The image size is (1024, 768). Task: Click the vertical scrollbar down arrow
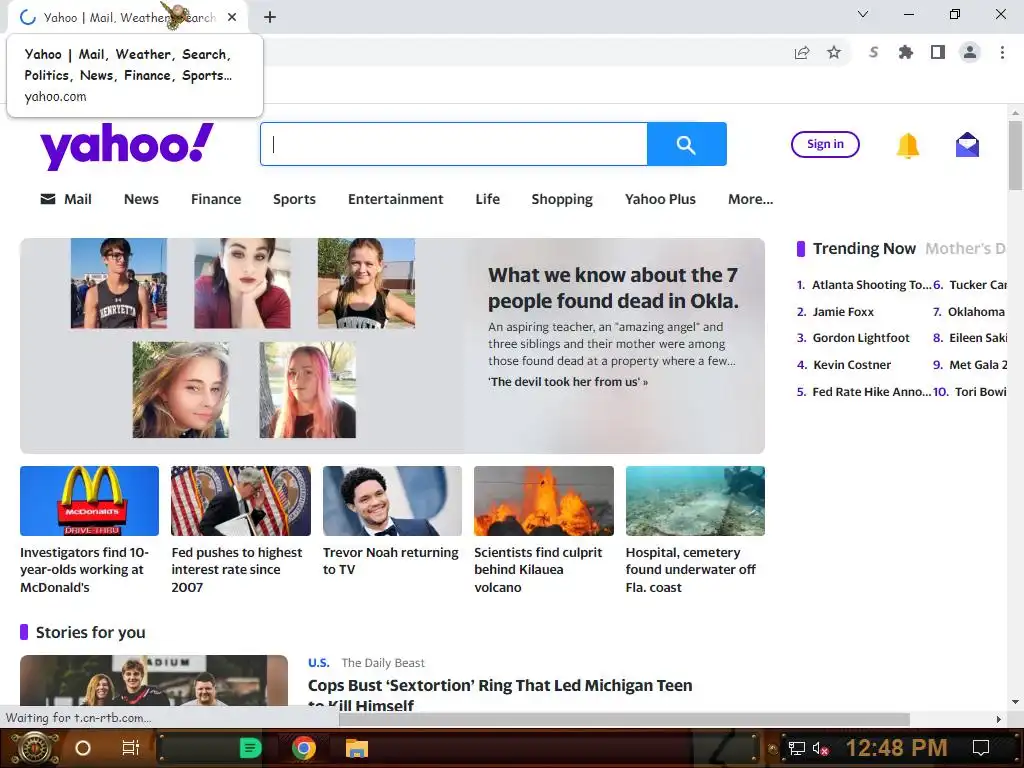1015,702
